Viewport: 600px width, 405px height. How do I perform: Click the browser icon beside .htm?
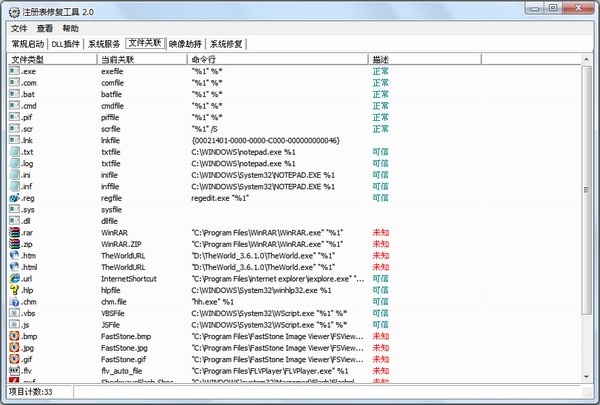point(13,255)
